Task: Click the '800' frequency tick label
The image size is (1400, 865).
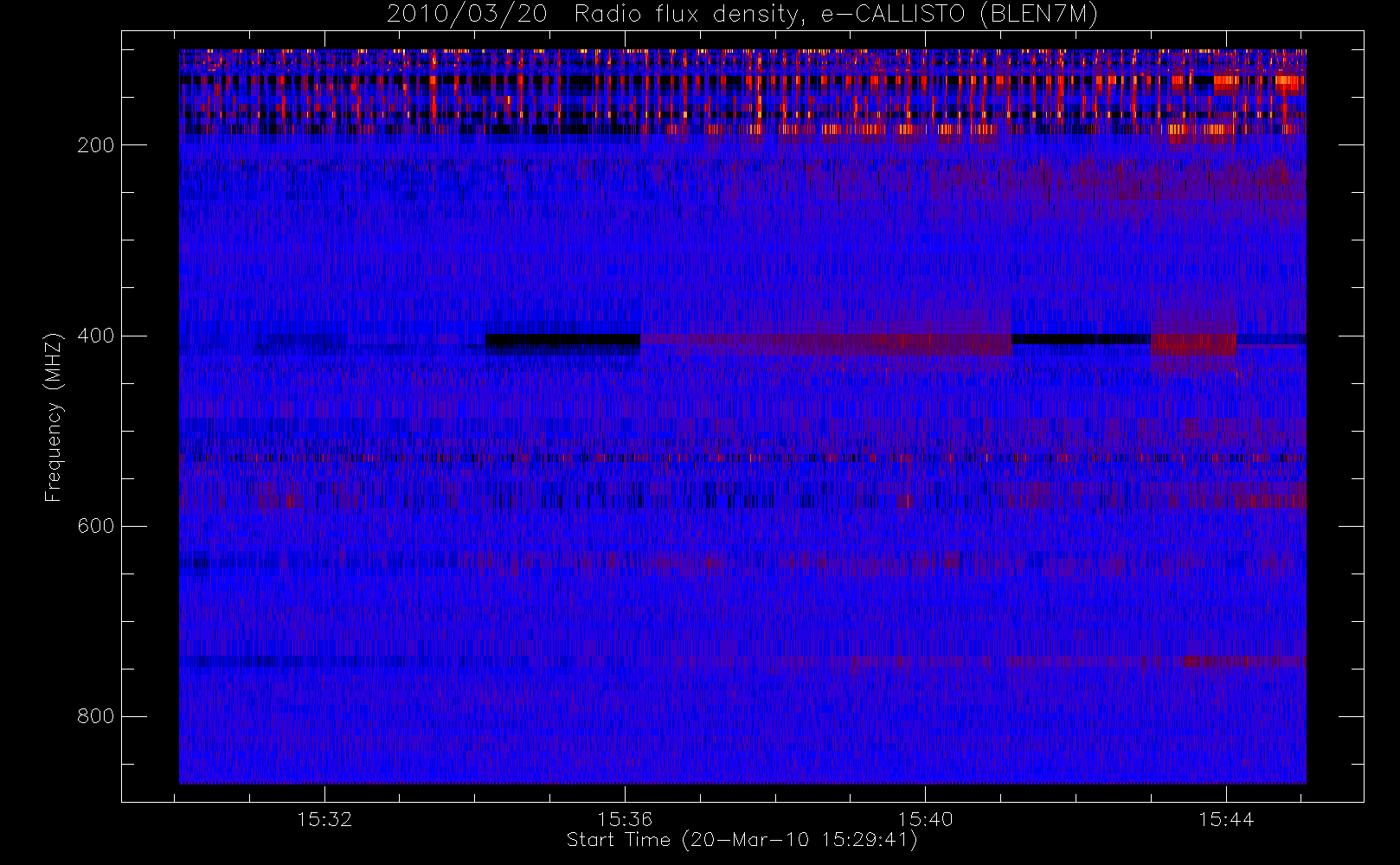Action: [x=95, y=716]
